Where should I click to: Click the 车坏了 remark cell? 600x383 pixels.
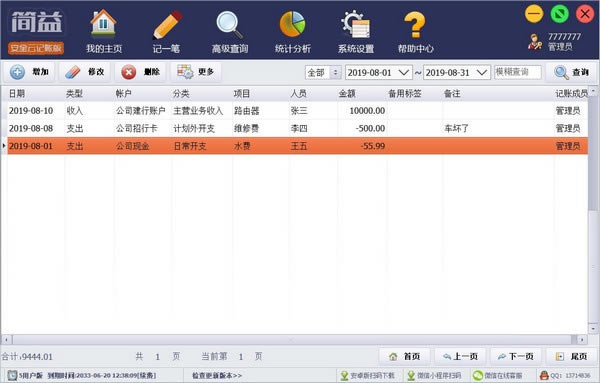click(456, 129)
